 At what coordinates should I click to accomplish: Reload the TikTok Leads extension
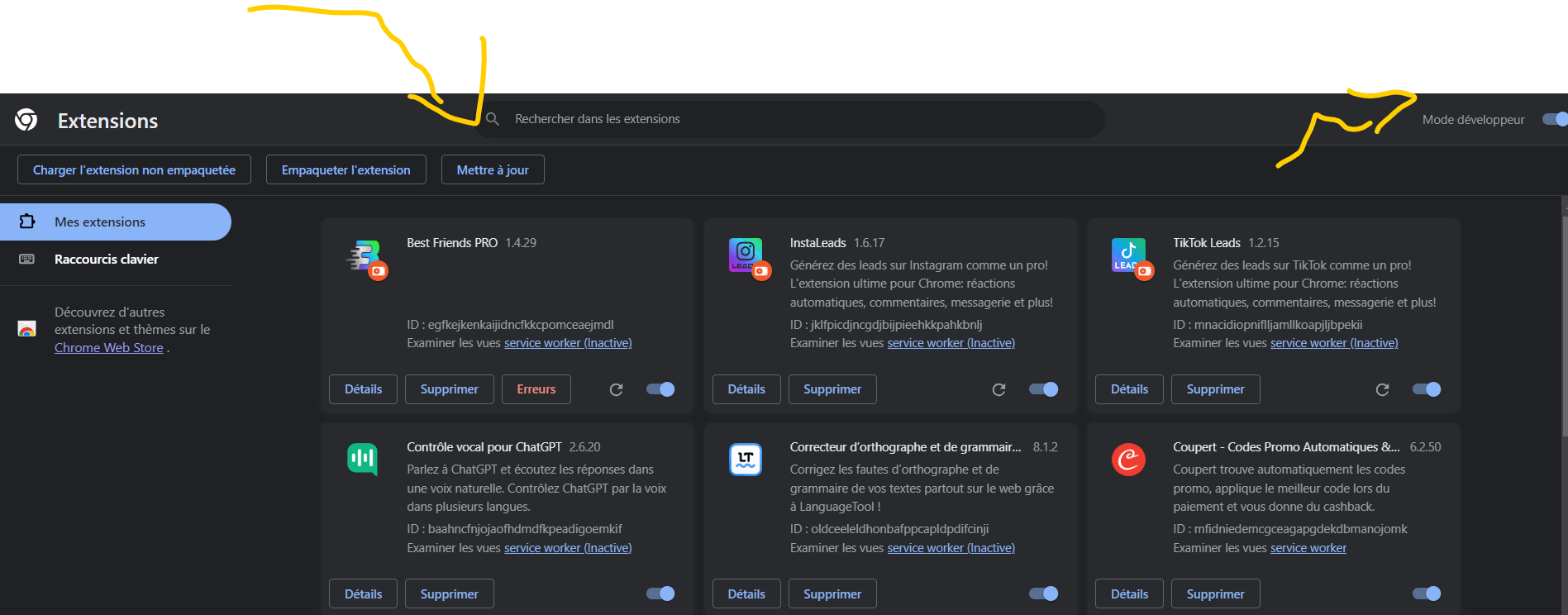click(x=1382, y=389)
